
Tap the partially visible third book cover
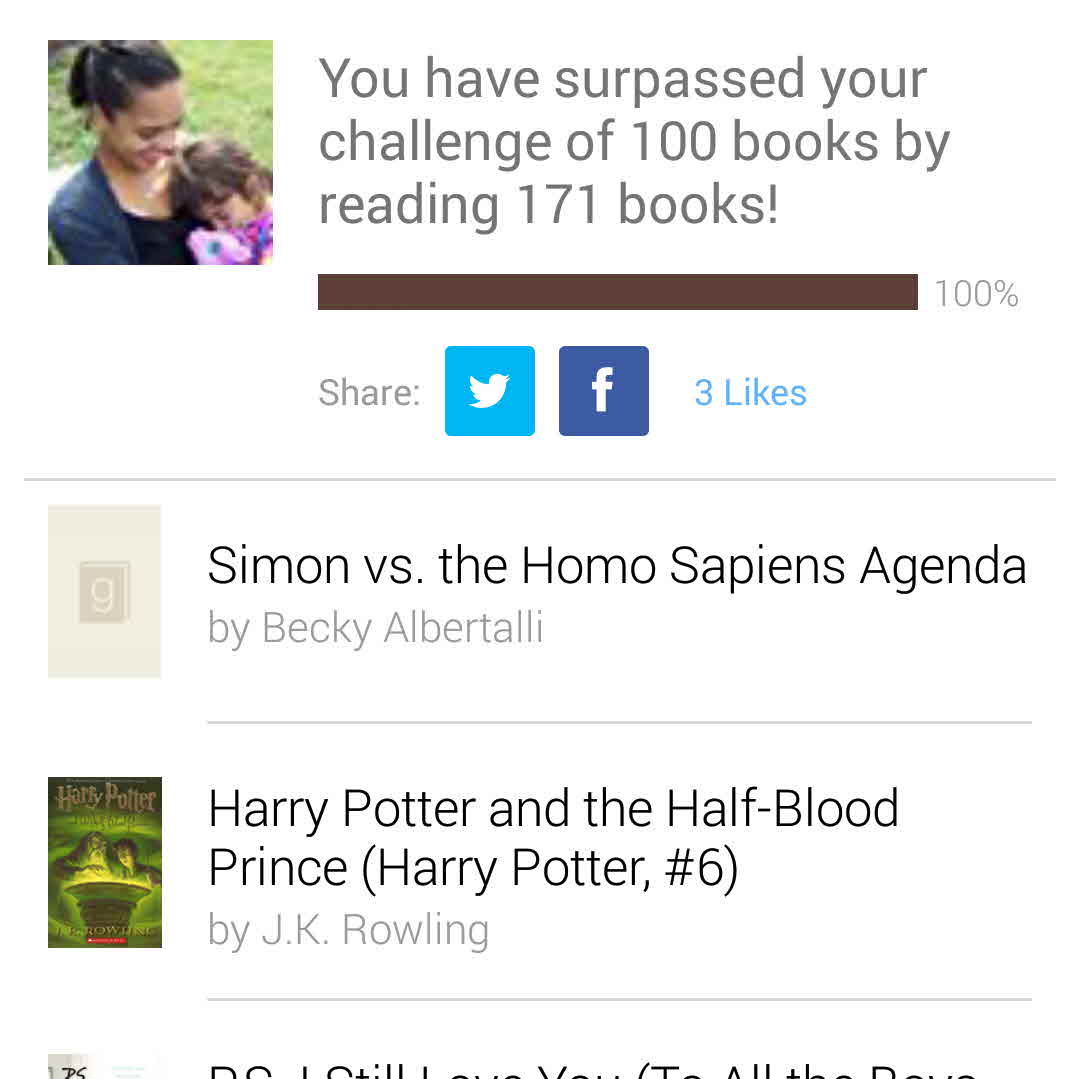point(104,1066)
